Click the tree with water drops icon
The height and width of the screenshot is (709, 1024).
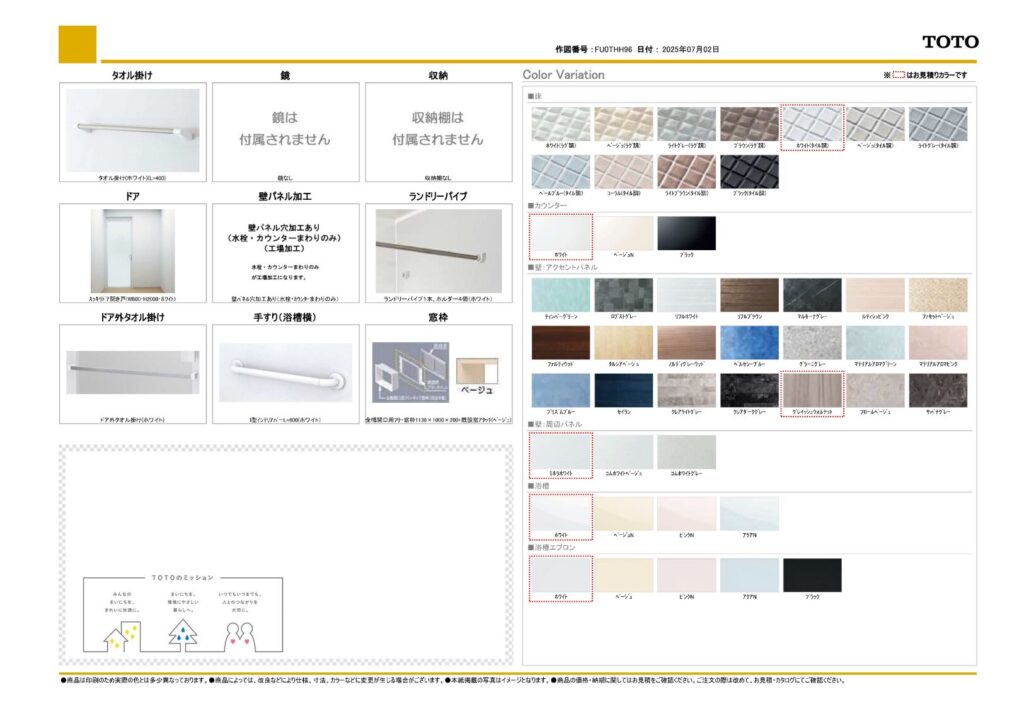pyautogui.click(x=182, y=630)
